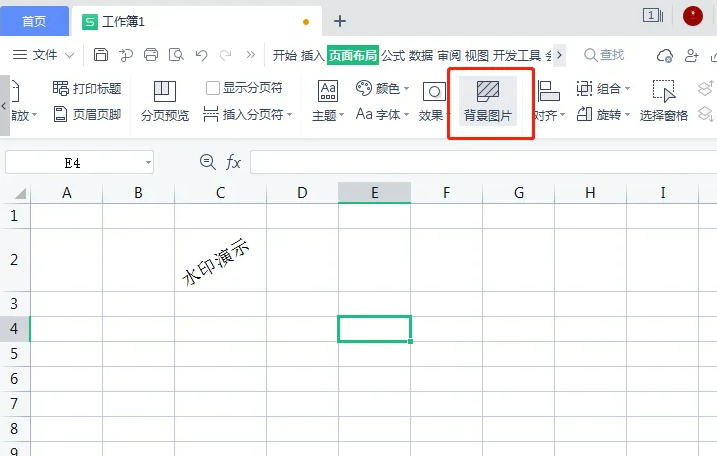Expand the dropdown arrow next to 文件

[x=70, y=55]
